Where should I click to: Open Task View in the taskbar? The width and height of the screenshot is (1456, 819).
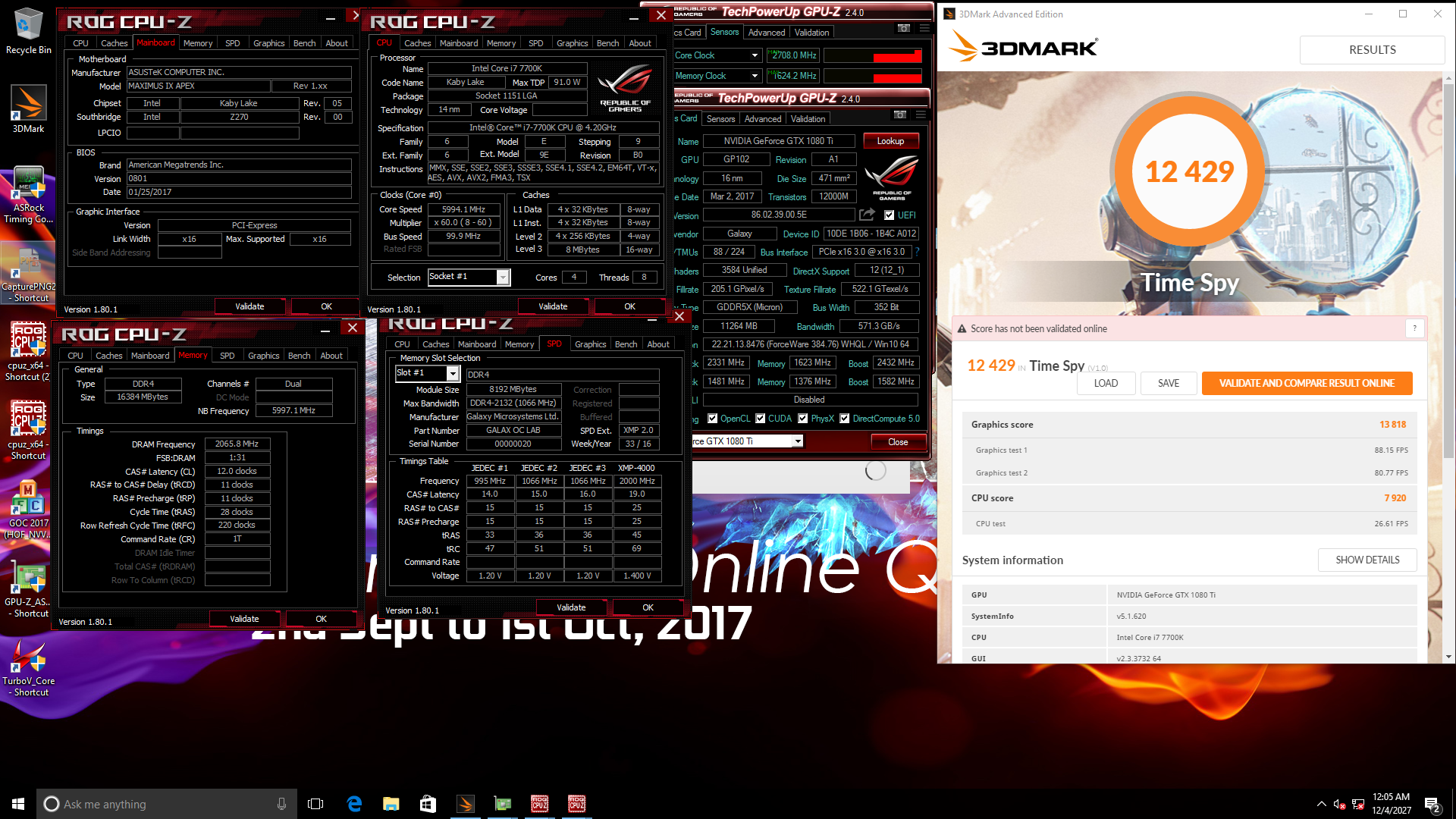coord(315,804)
